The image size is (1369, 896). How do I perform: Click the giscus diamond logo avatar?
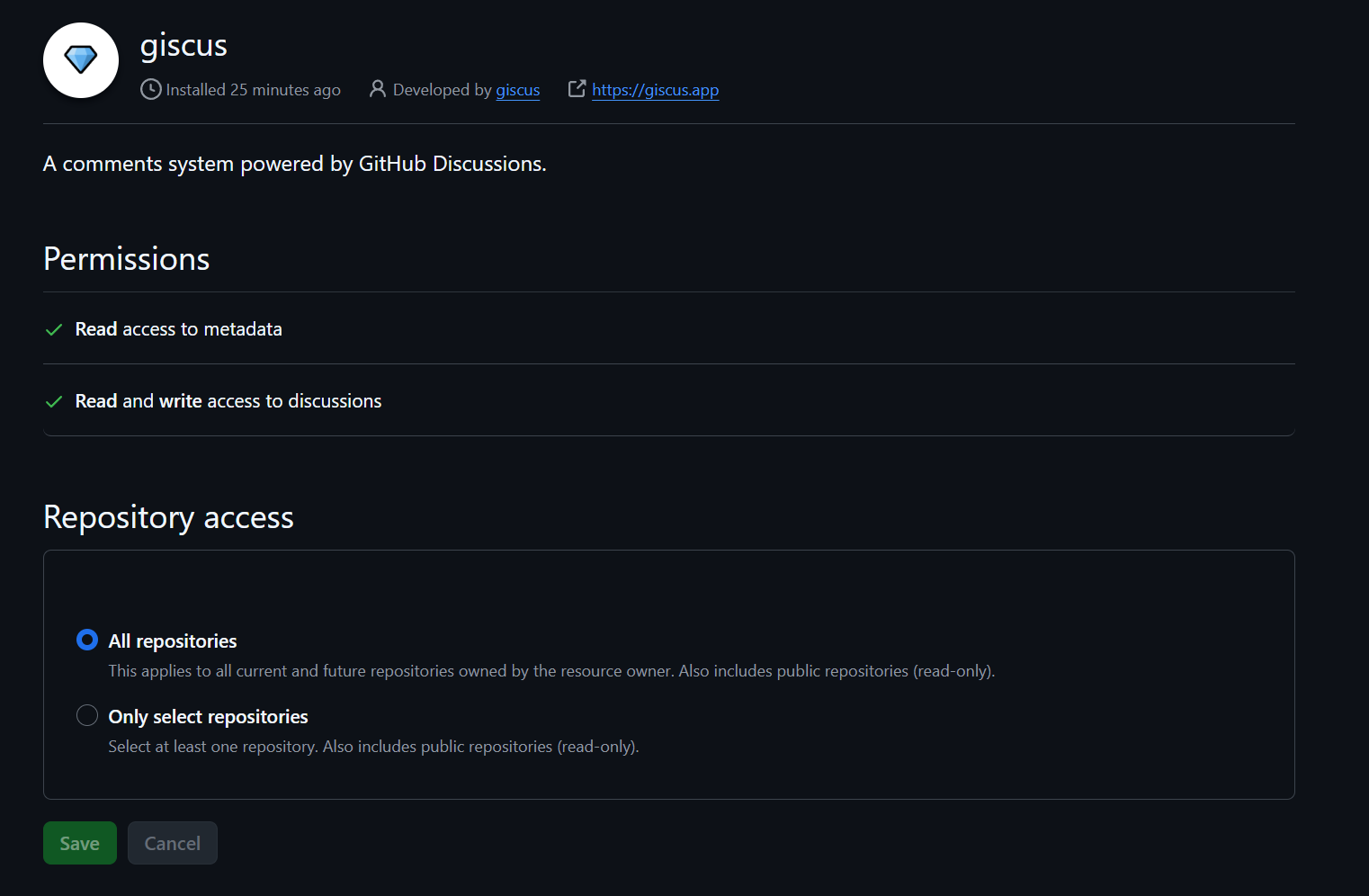(x=81, y=60)
